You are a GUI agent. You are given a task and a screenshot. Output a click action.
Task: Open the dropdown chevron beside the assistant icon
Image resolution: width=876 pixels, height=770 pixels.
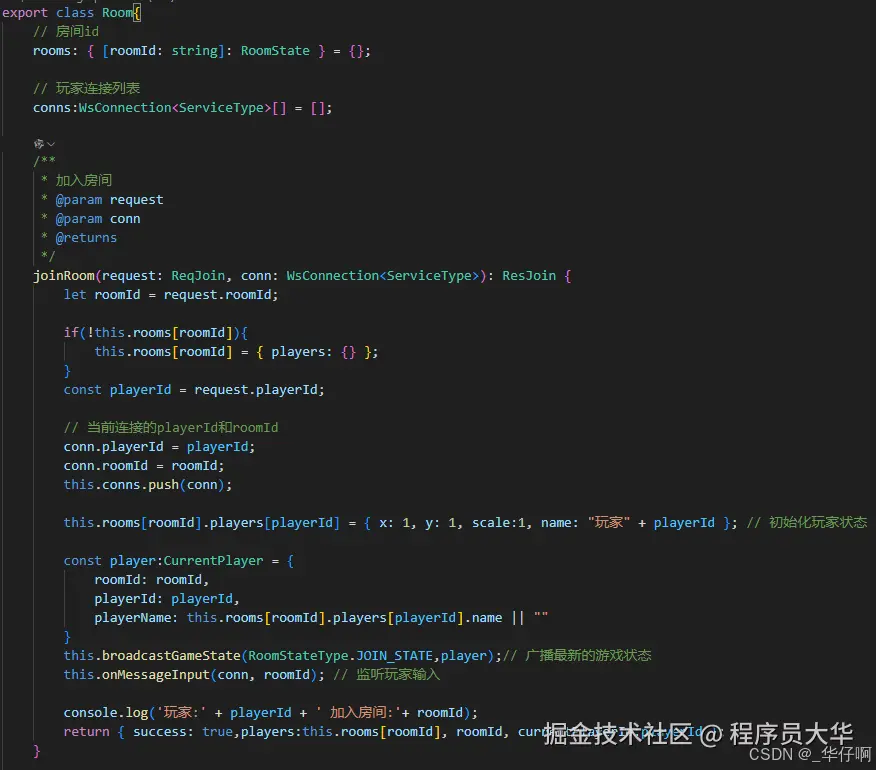51,144
